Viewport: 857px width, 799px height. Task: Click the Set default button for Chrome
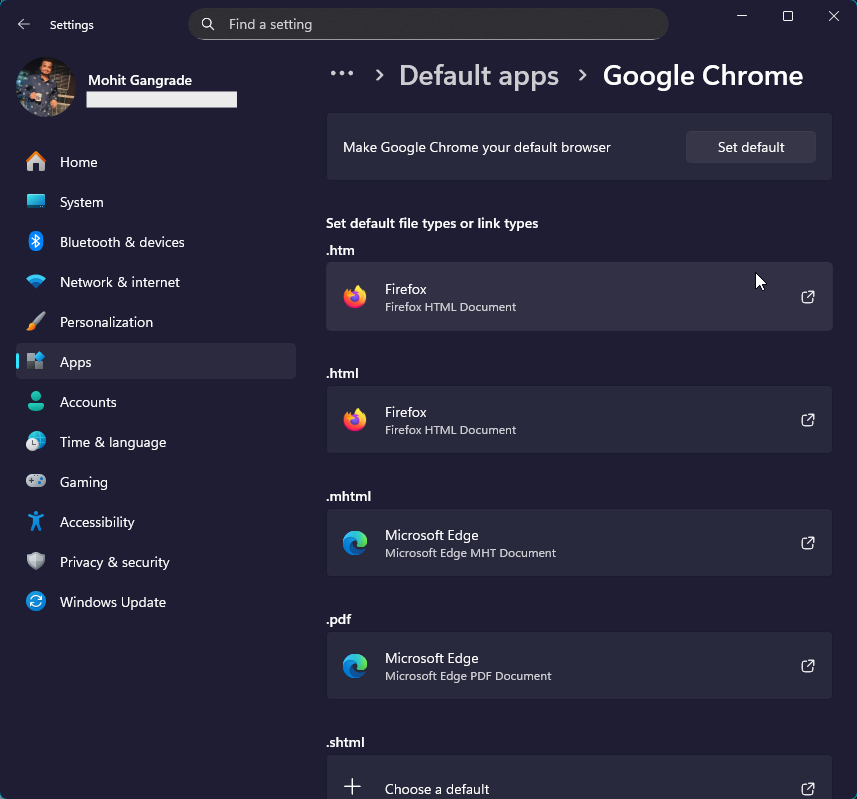point(750,146)
